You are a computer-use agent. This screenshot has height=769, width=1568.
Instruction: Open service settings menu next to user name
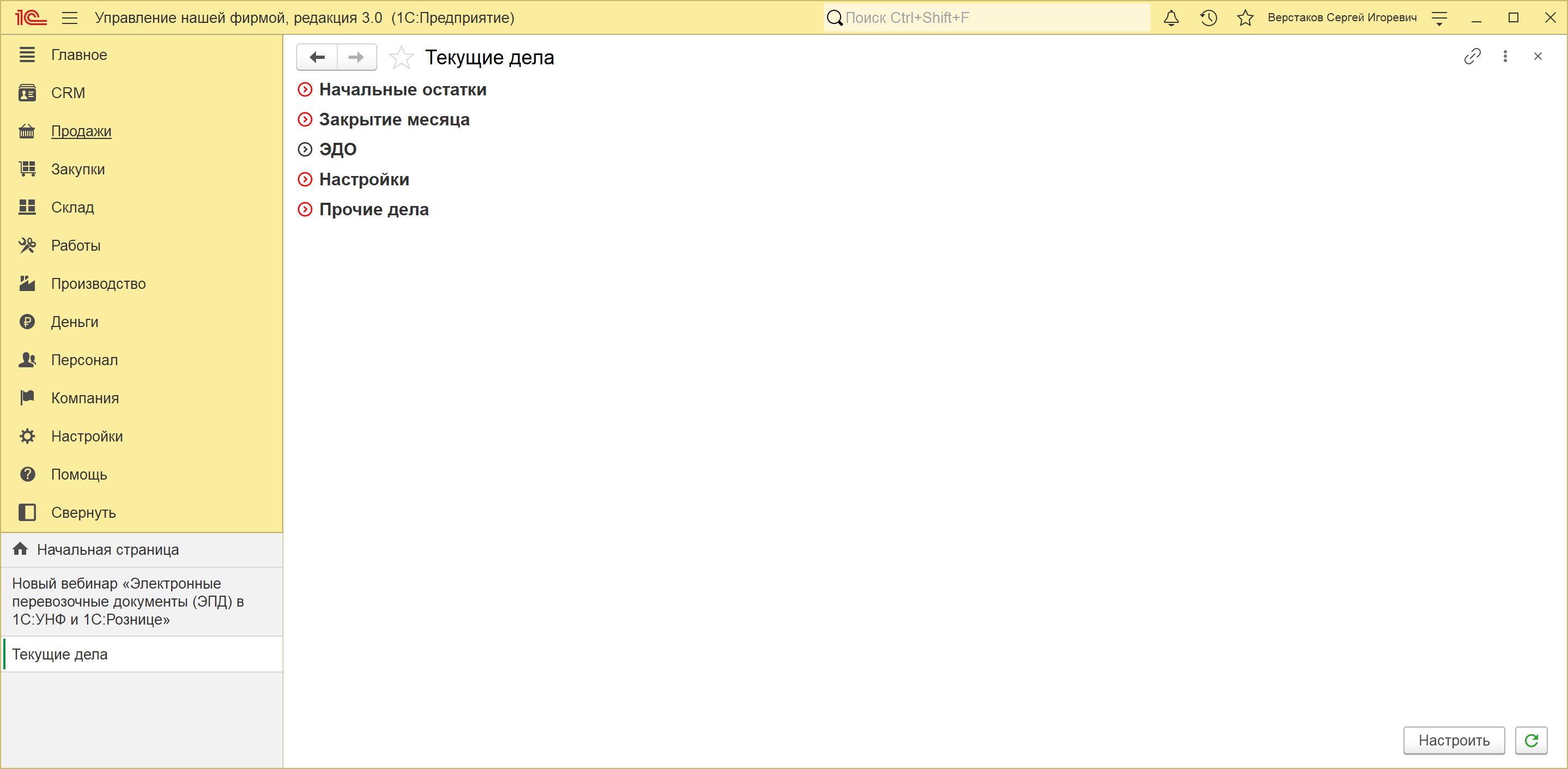(1439, 19)
